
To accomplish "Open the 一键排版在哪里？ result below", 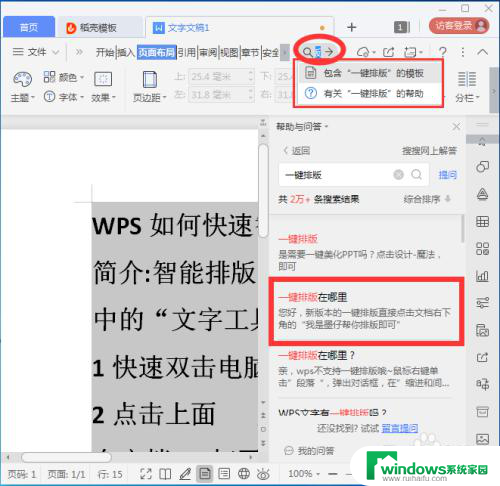I will 365,369.
